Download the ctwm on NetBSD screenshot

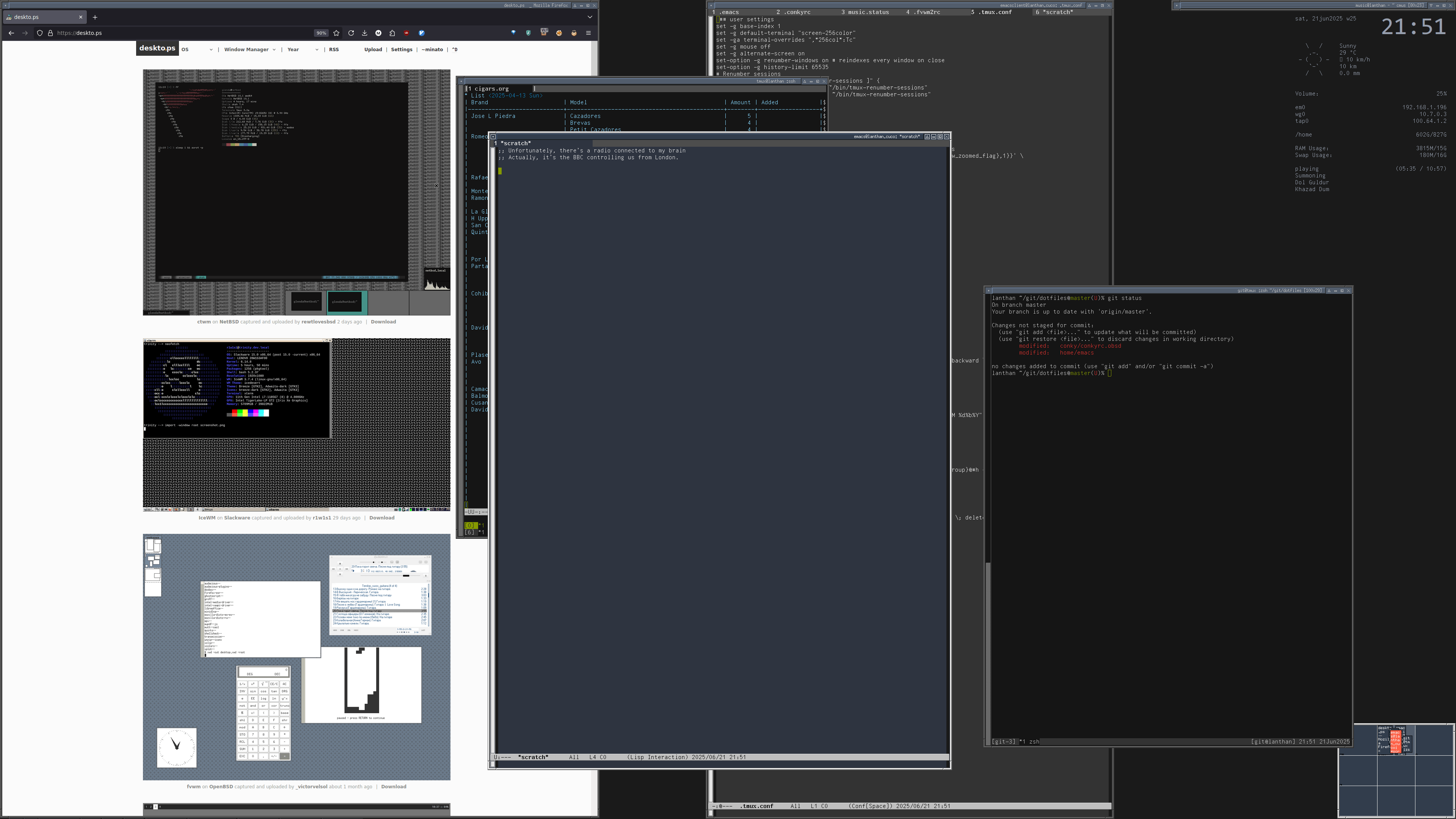[383, 322]
